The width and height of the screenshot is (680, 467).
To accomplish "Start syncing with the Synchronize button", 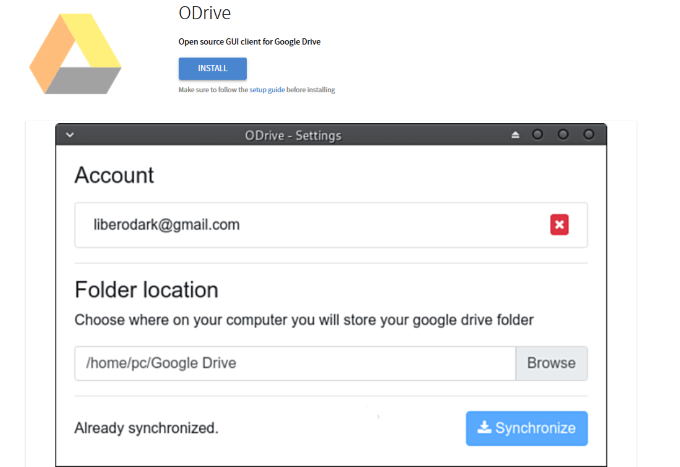I will coord(527,428).
